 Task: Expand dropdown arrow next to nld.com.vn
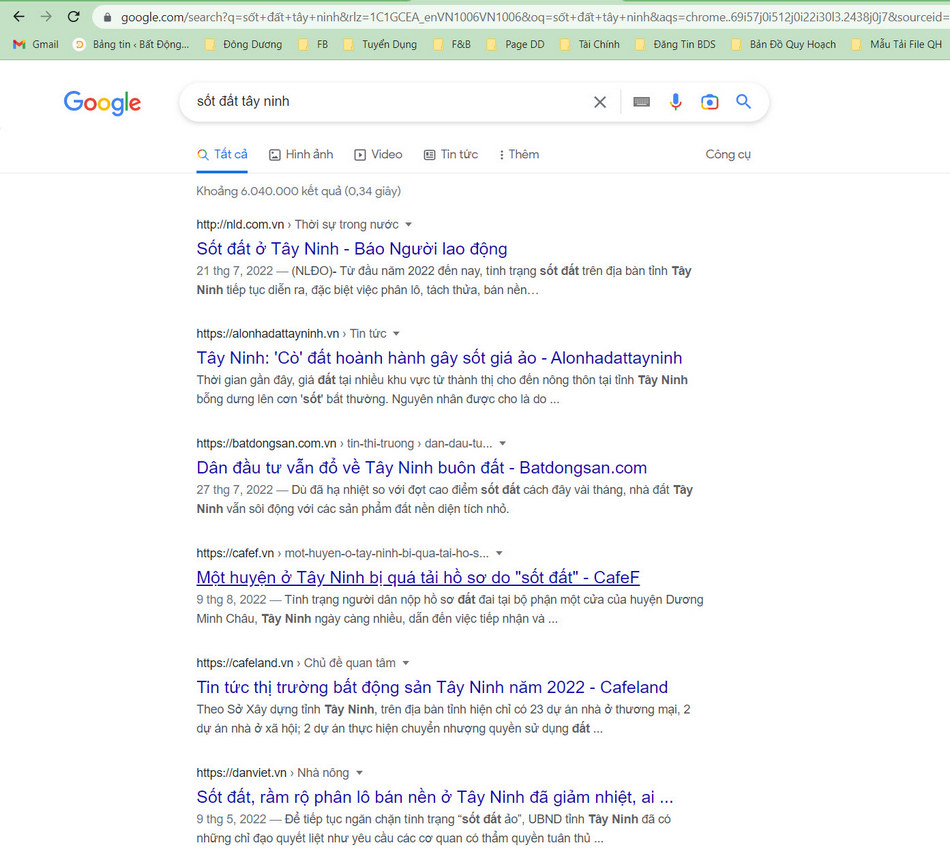click(408, 225)
